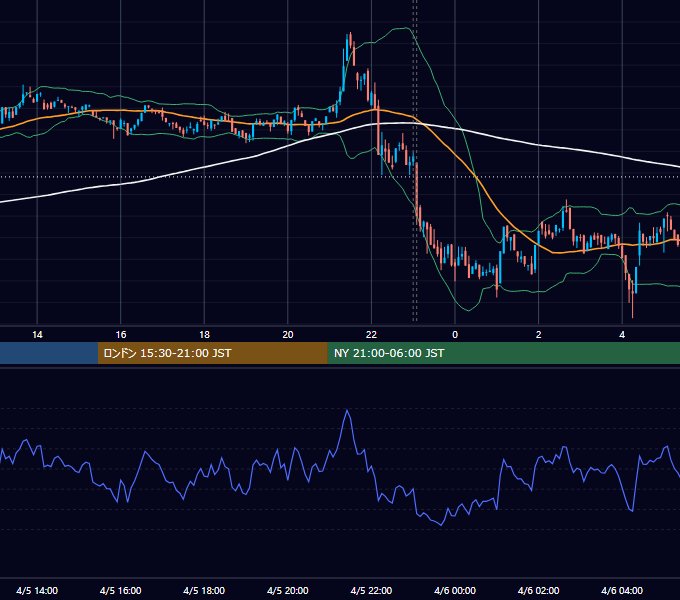
Task: Click the oscillator line's highest peak
Action: pos(347,410)
